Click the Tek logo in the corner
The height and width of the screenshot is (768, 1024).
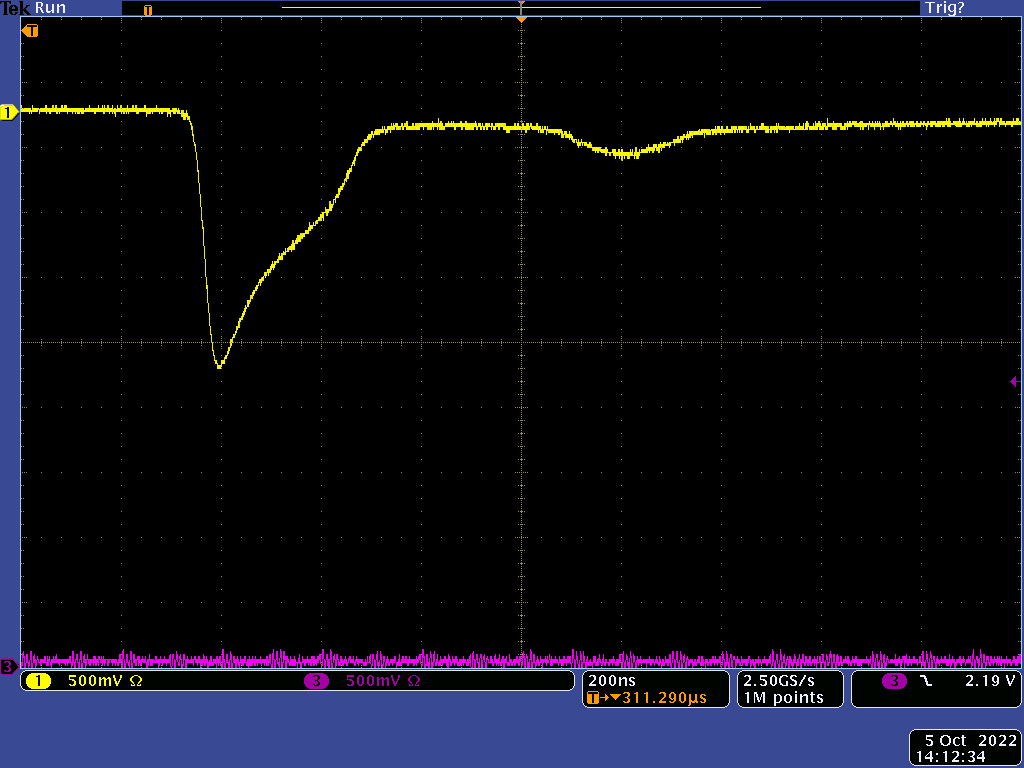tap(16, 8)
